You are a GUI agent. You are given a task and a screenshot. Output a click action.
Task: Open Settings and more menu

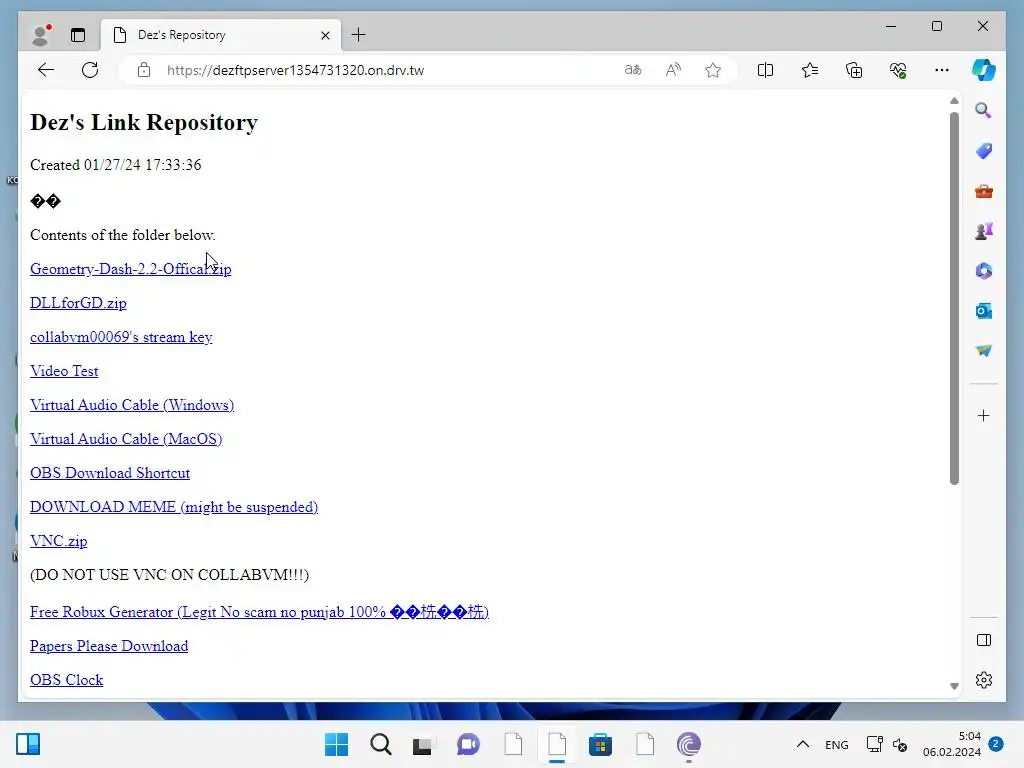(x=942, y=70)
